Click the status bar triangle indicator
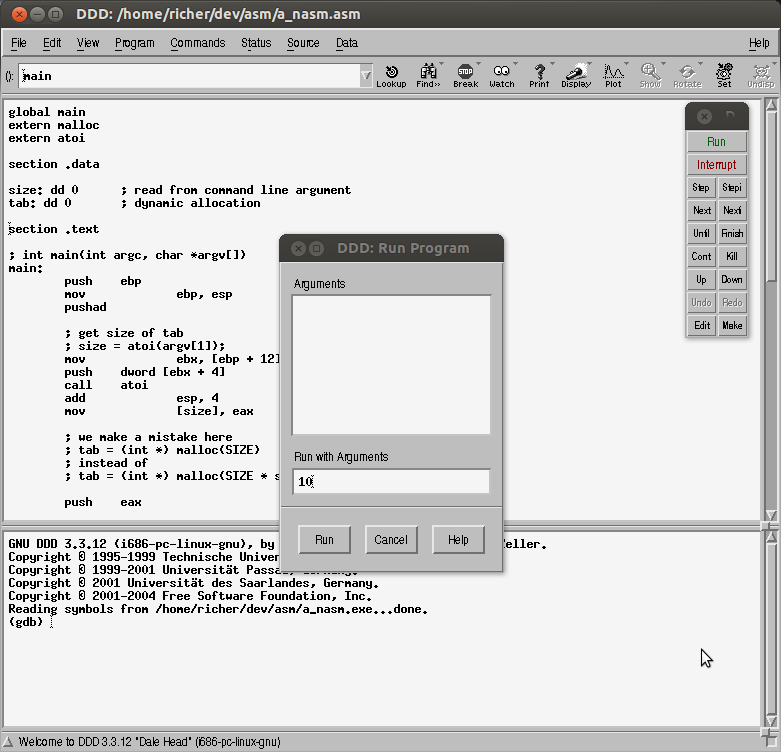Screen dimensions: 781x752 click(x=8, y=742)
